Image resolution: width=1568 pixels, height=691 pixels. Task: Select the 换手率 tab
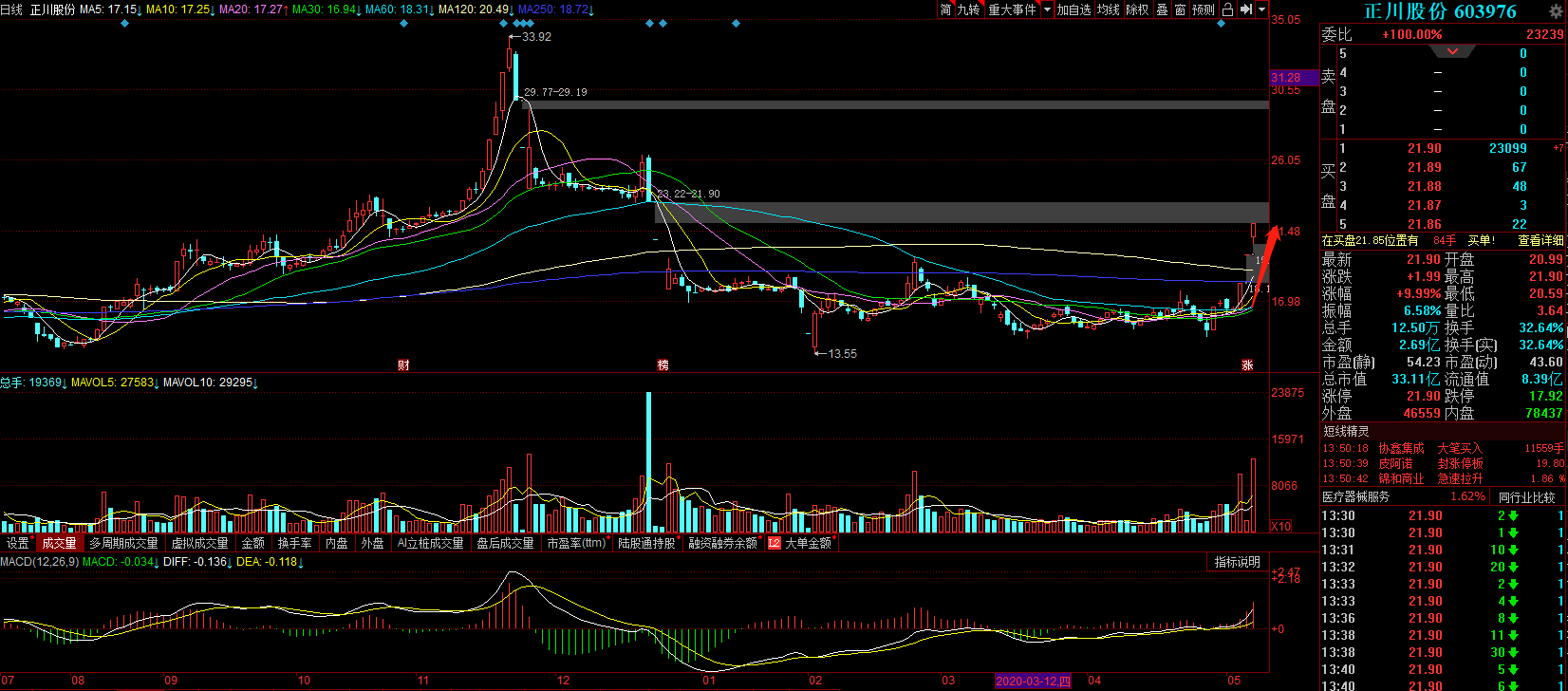[x=294, y=544]
